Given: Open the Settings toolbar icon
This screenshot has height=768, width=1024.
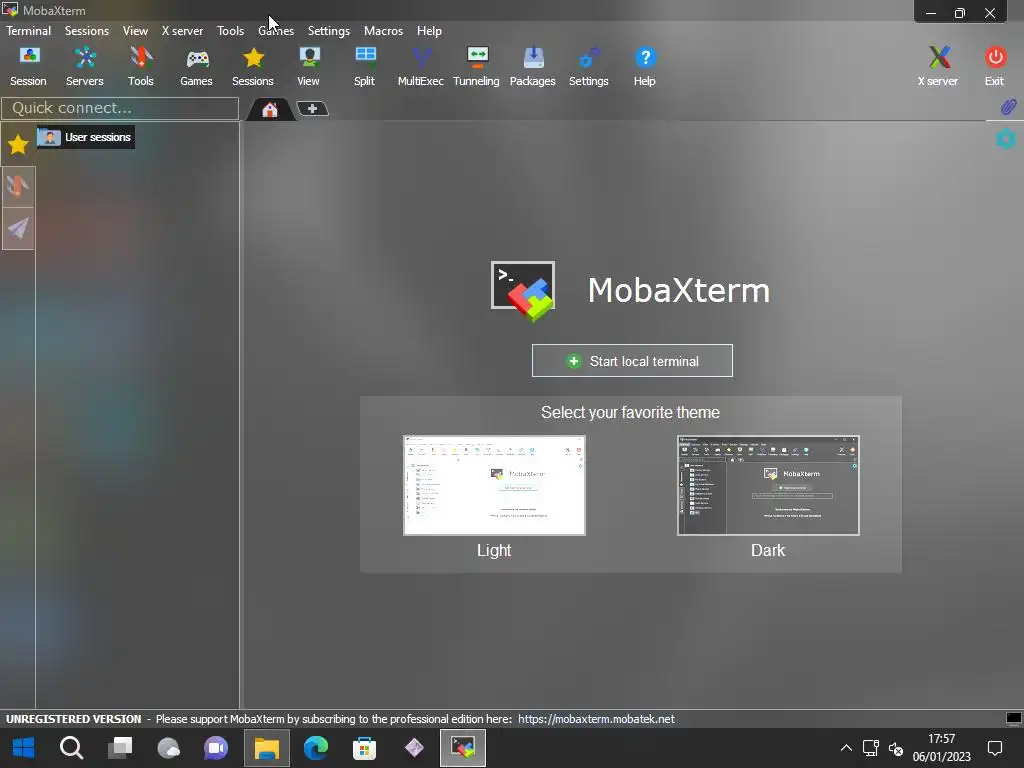Looking at the screenshot, I should 589,67.
